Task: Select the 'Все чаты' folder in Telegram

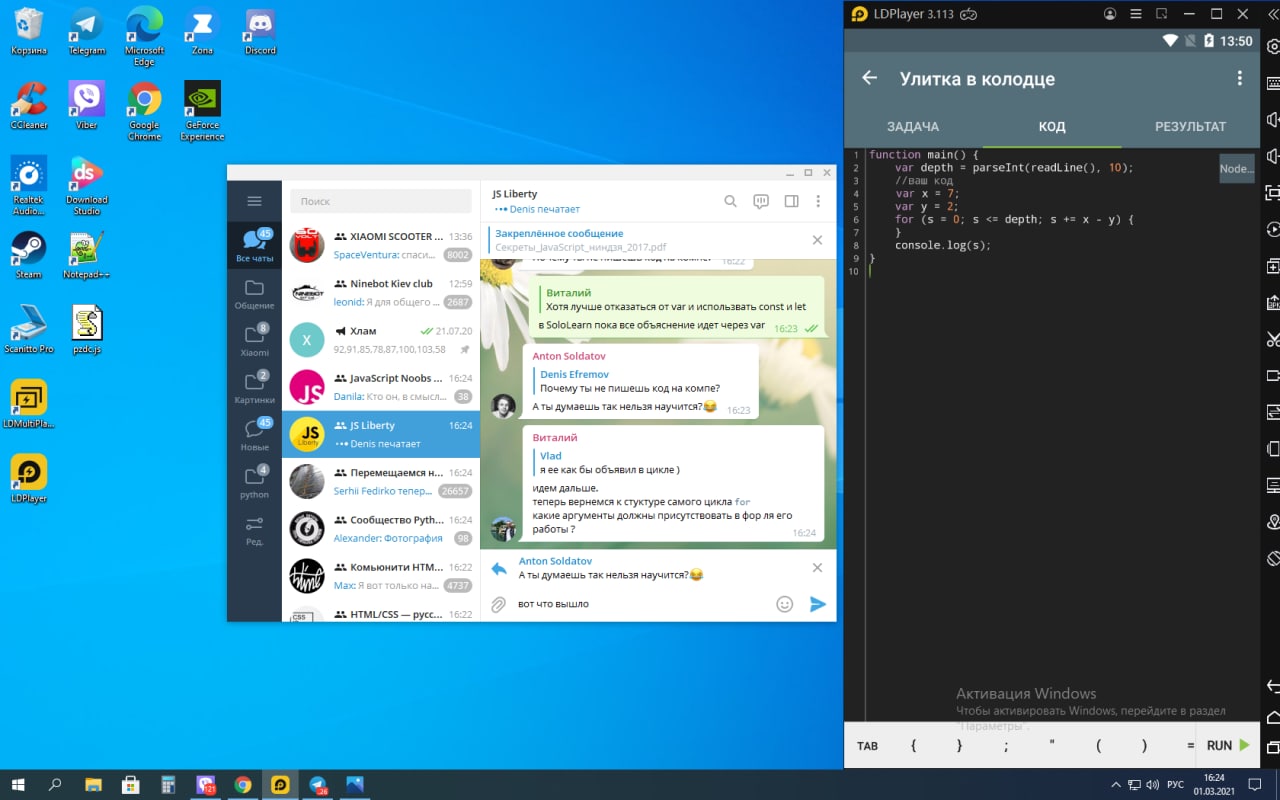Action: [254, 245]
